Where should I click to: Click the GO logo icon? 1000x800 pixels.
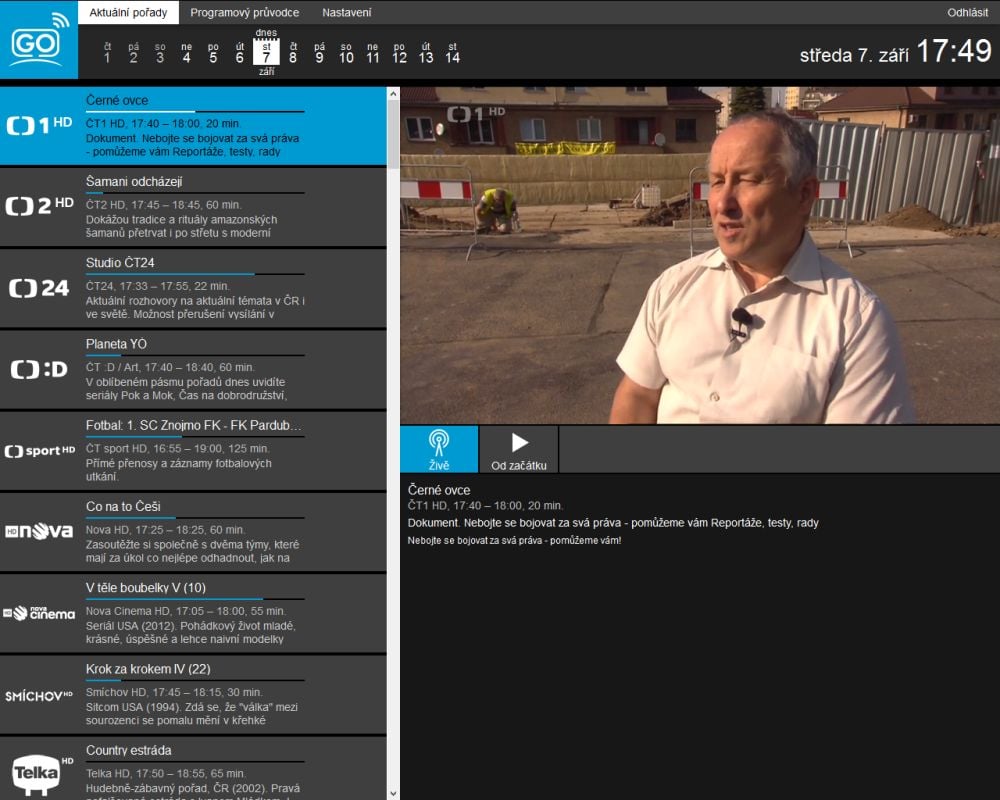point(39,40)
